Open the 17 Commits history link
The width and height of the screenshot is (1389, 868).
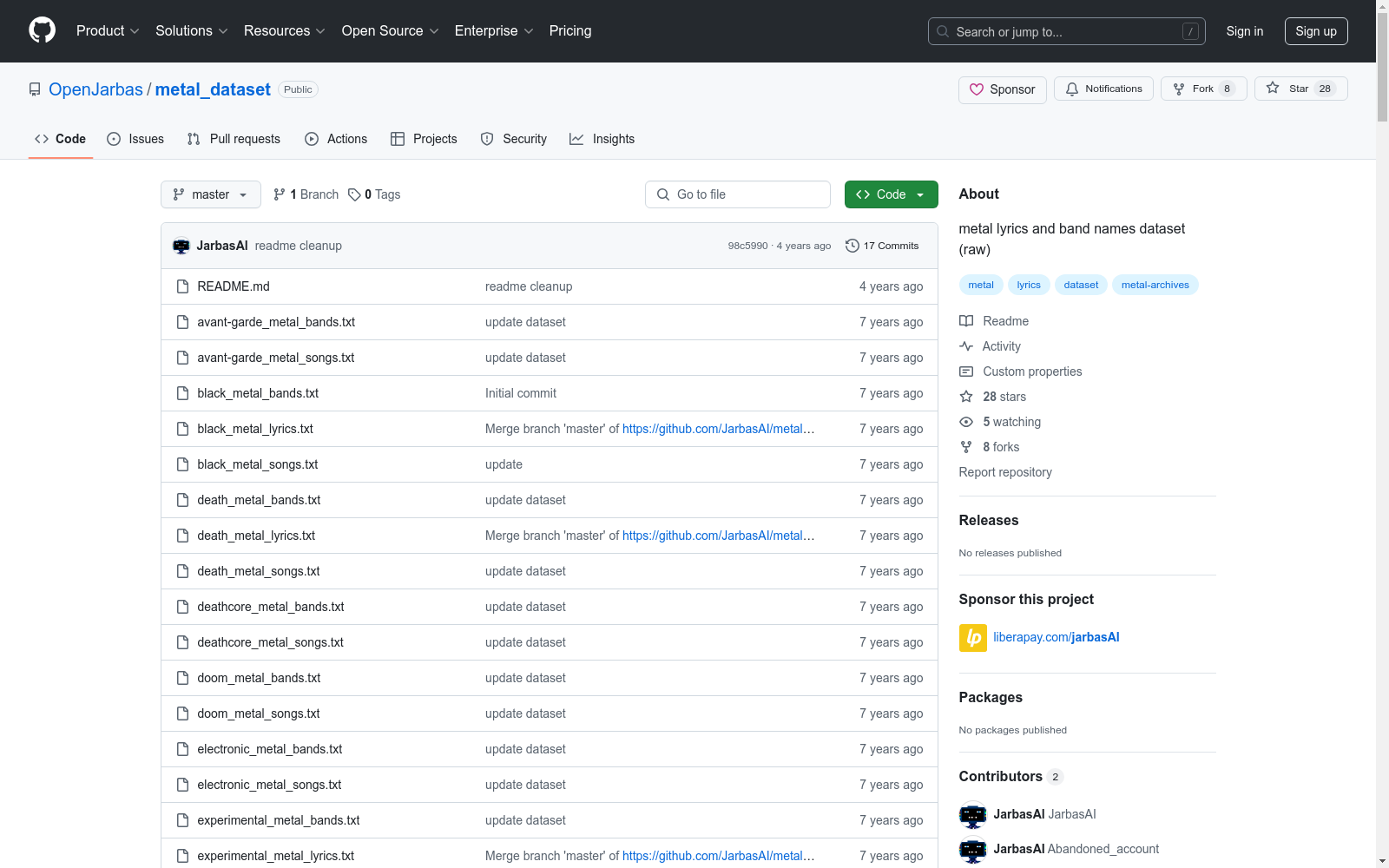[x=882, y=246]
